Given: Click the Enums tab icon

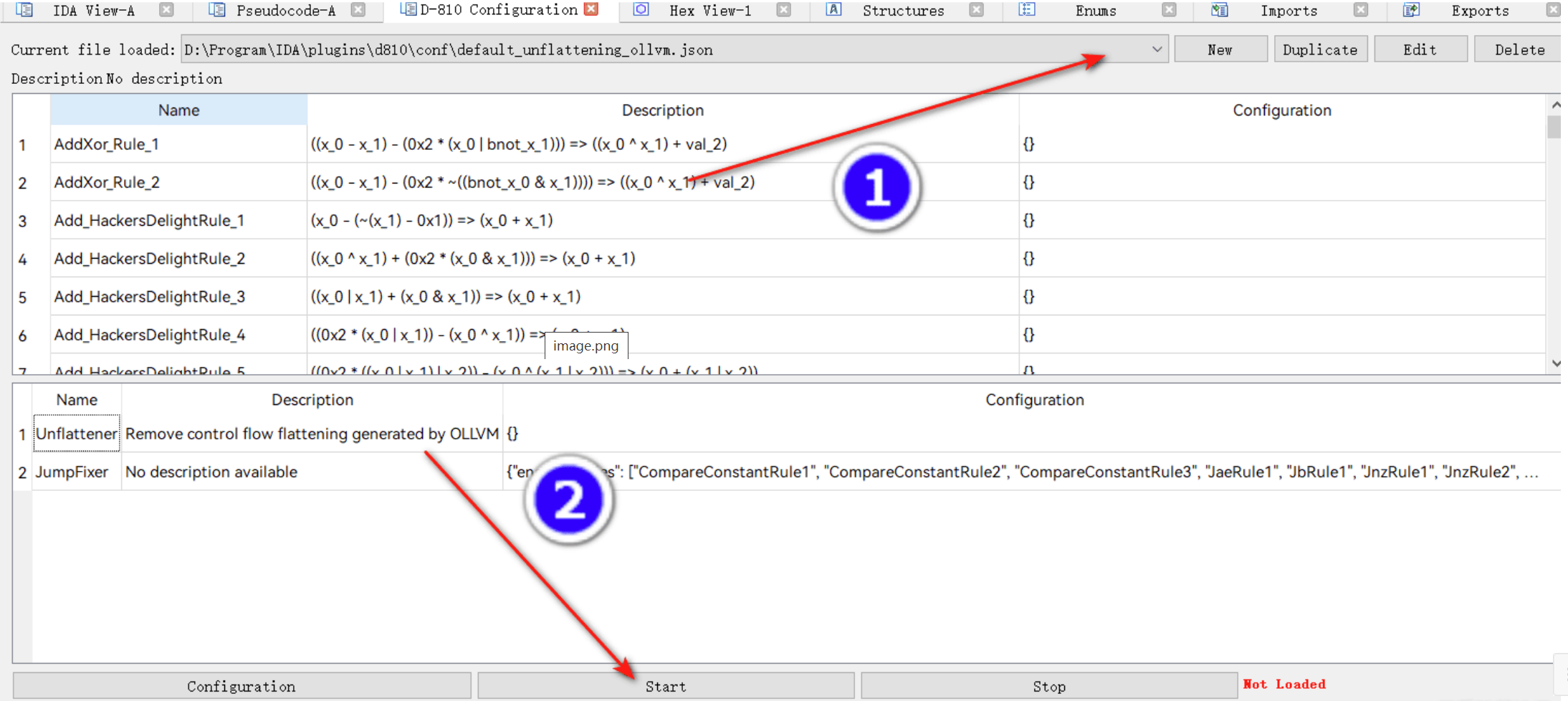Looking at the screenshot, I should [x=1027, y=10].
